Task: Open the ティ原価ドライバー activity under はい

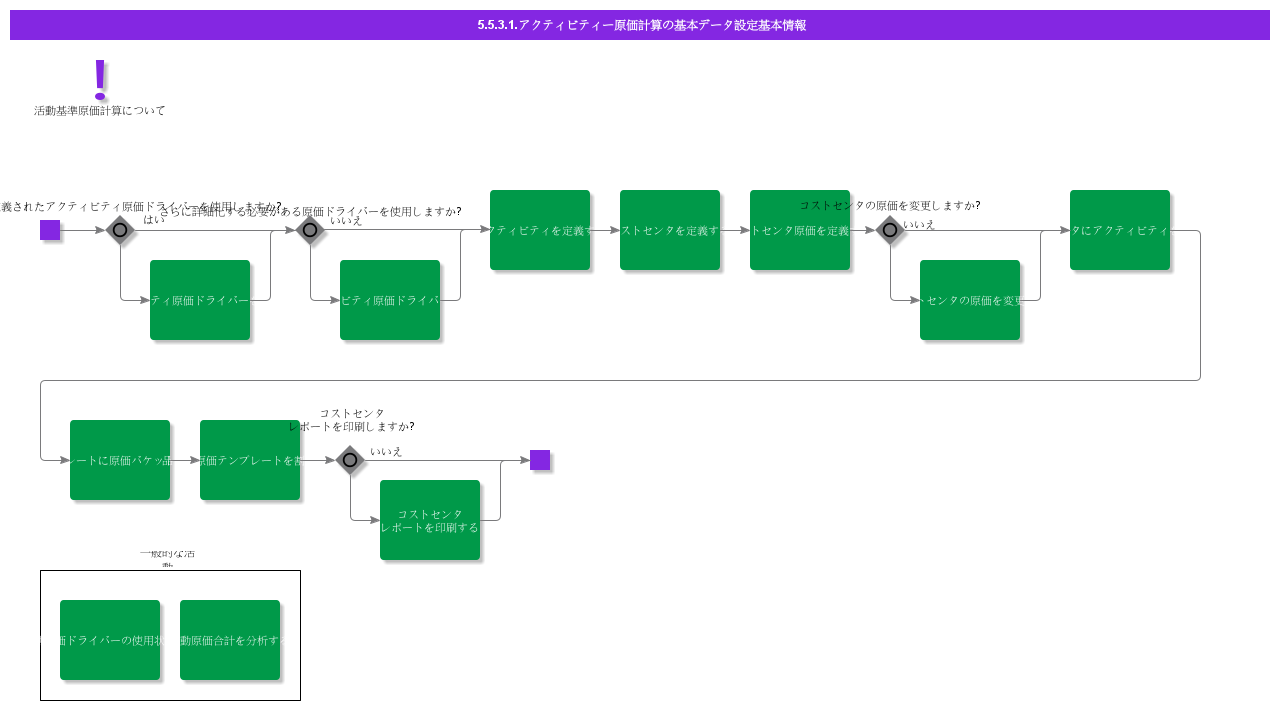Action: (x=200, y=300)
